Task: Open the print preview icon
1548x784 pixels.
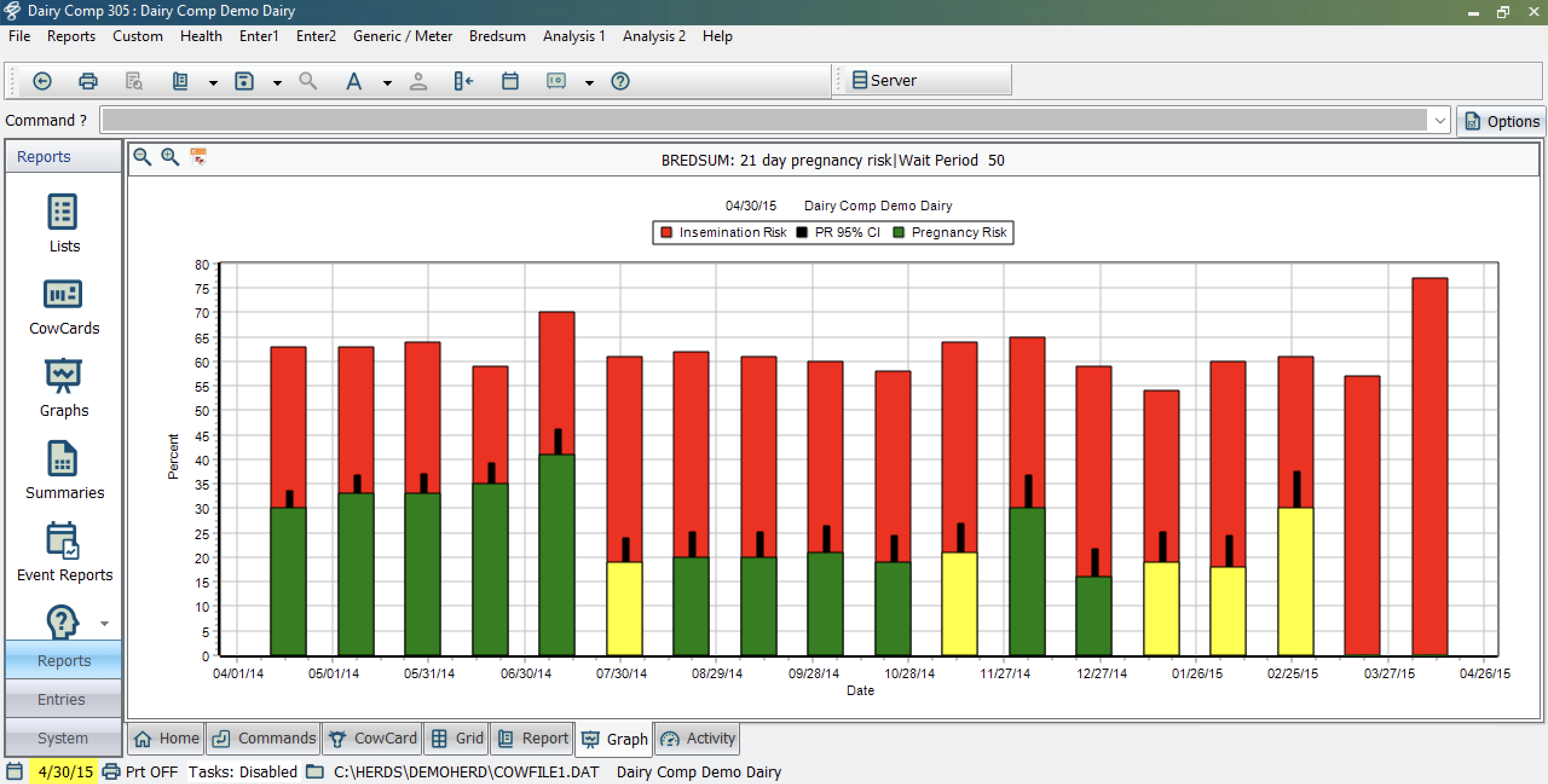Action: click(x=134, y=81)
